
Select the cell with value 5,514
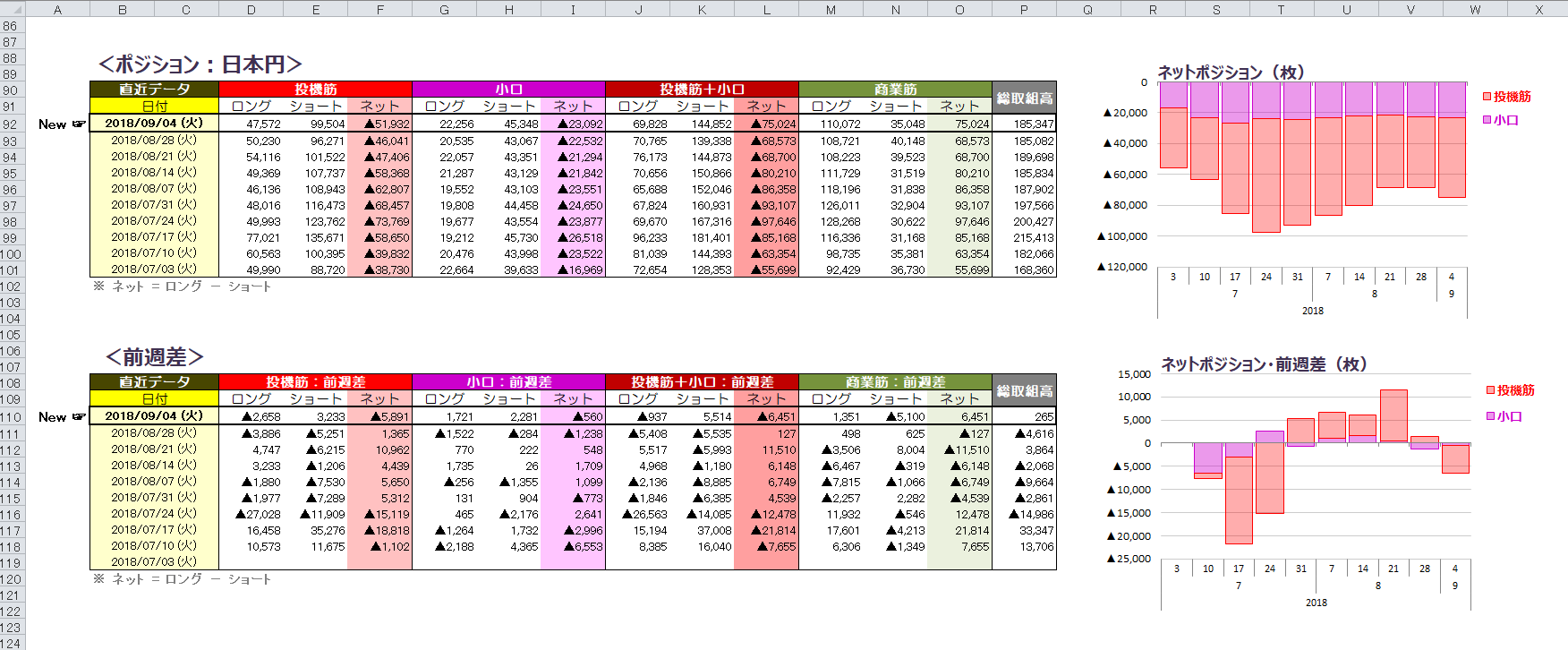point(703,416)
